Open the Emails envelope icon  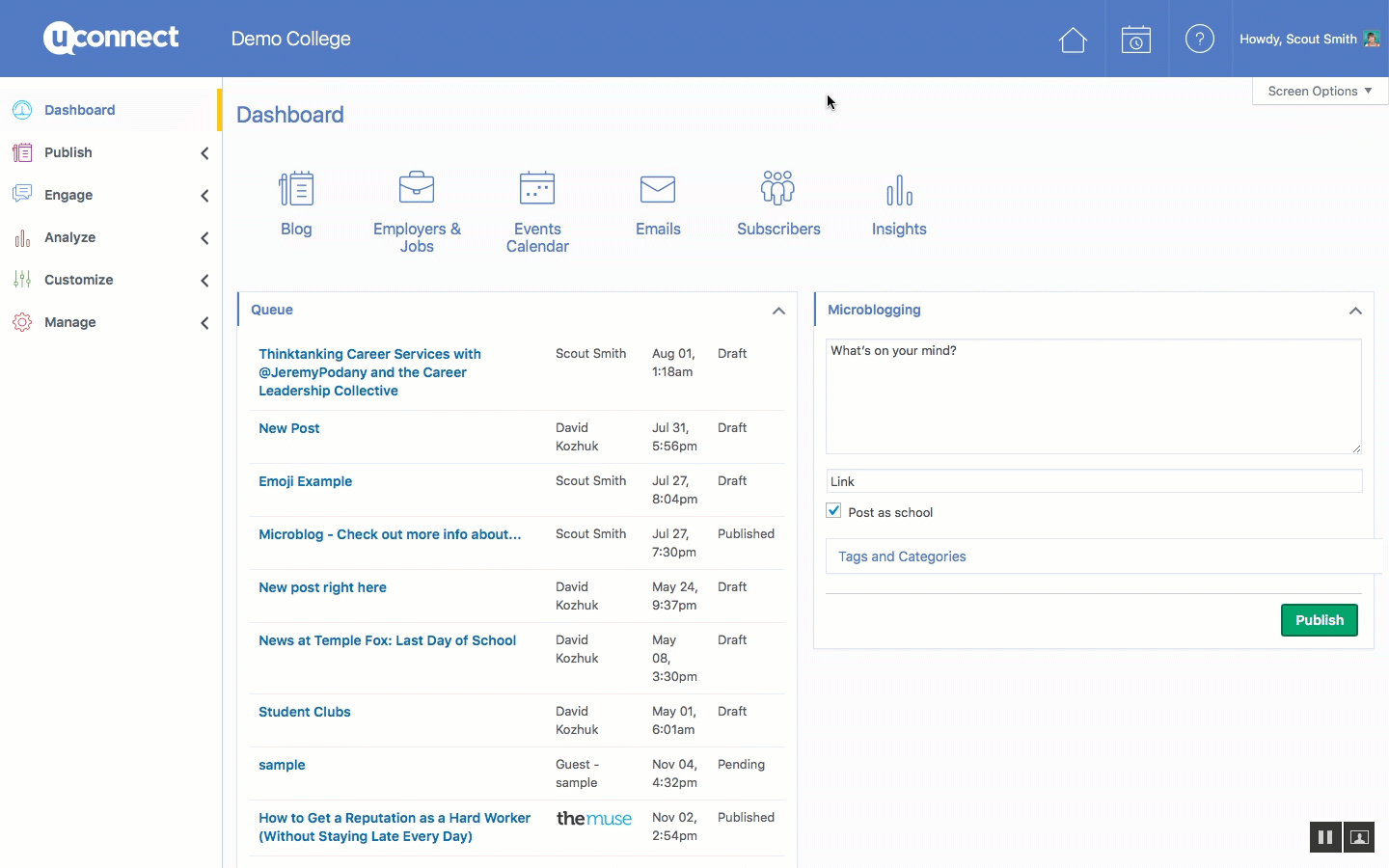pos(658,189)
